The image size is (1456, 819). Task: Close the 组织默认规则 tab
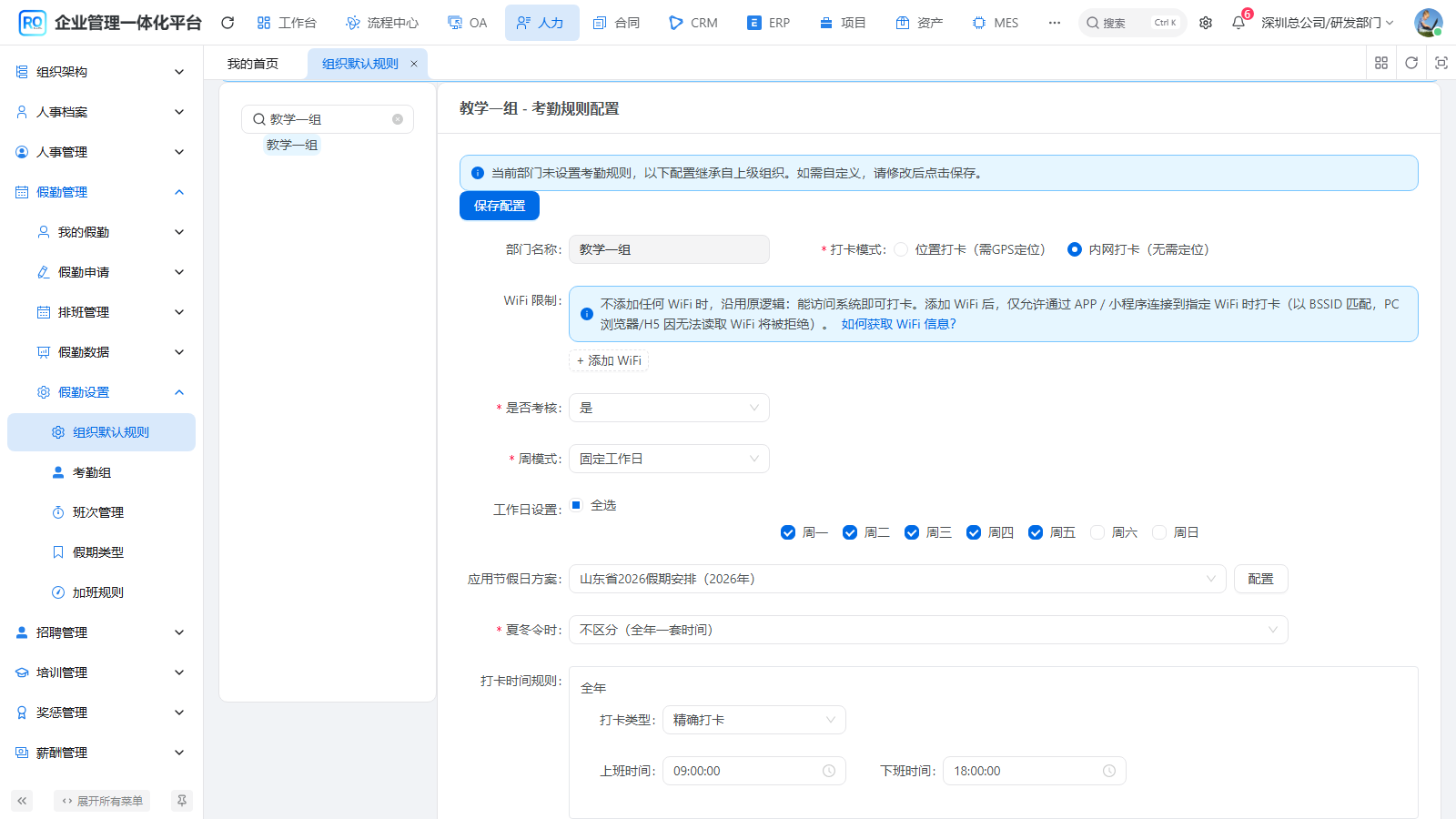tap(414, 64)
